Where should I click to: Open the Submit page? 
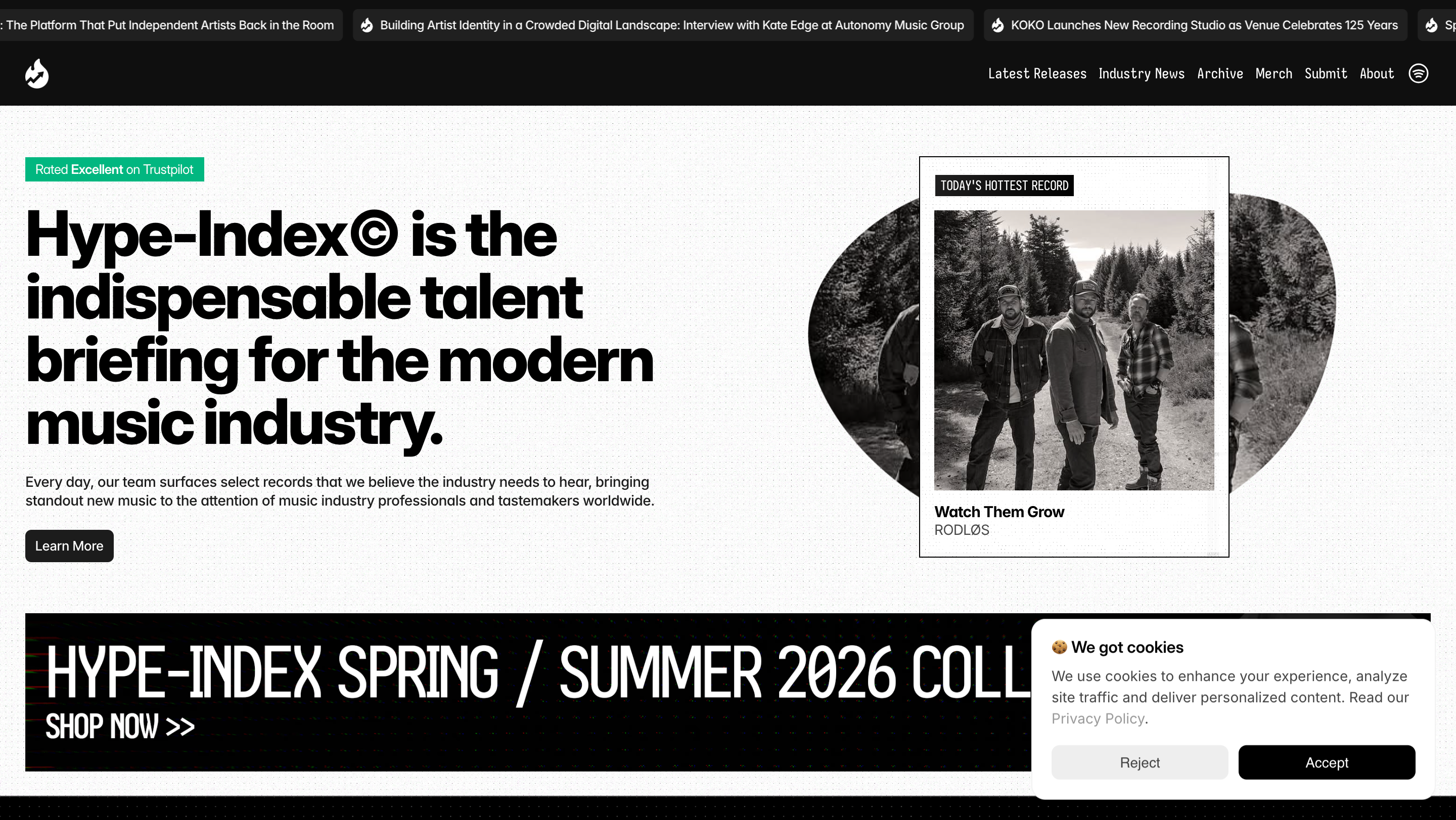[1326, 73]
